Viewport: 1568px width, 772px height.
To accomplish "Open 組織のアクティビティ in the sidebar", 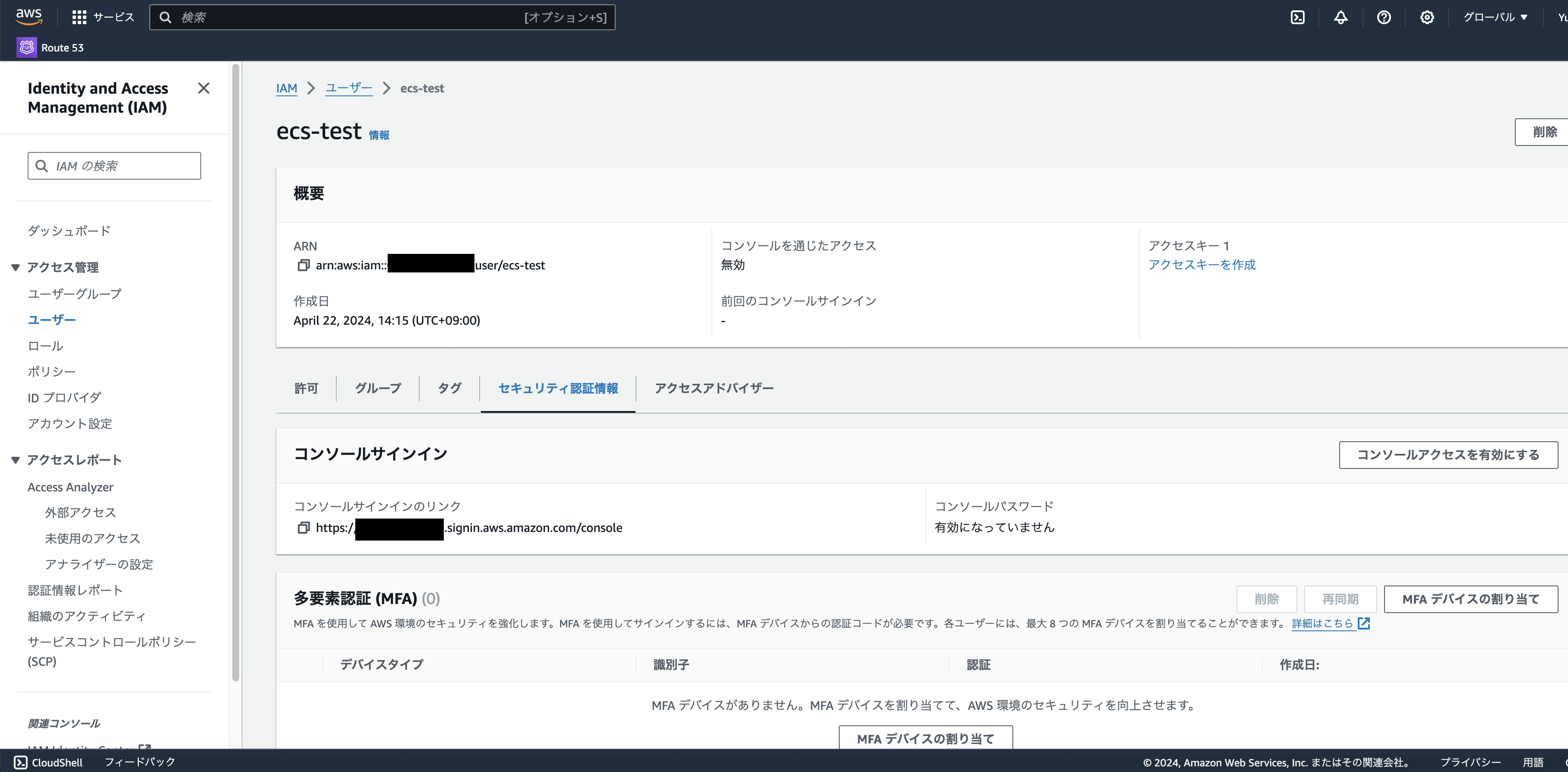I will tap(86, 616).
